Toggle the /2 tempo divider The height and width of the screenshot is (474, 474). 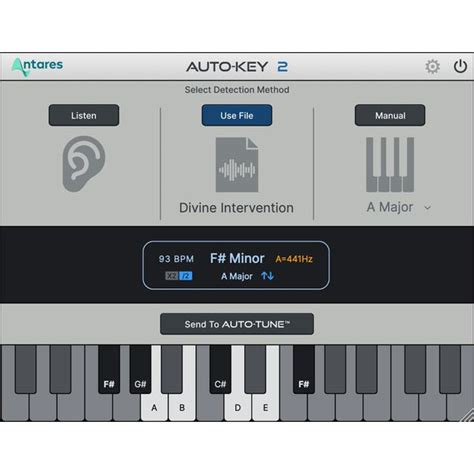(185, 276)
